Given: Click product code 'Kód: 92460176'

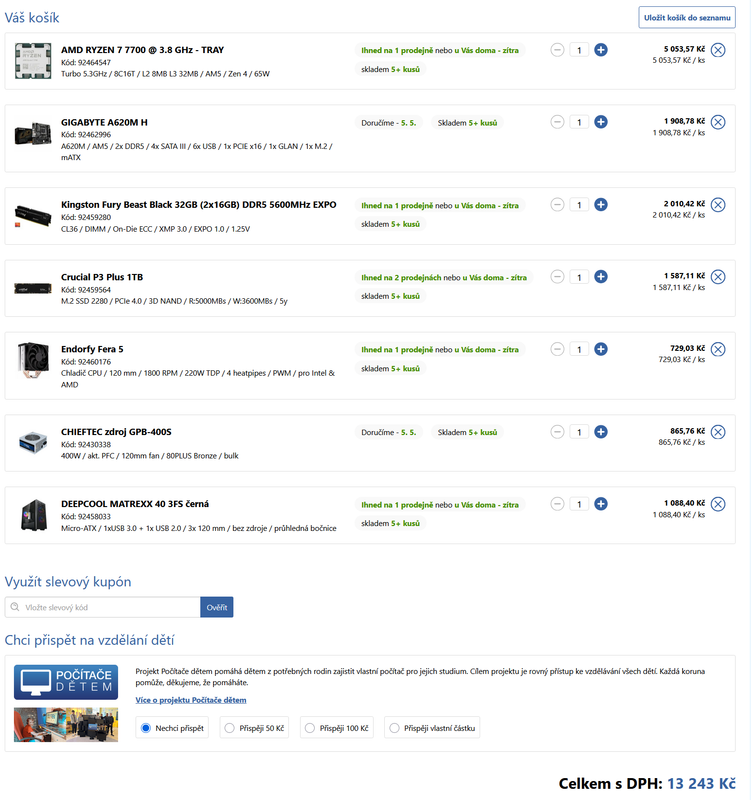Looking at the screenshot, I should [86, 362].
